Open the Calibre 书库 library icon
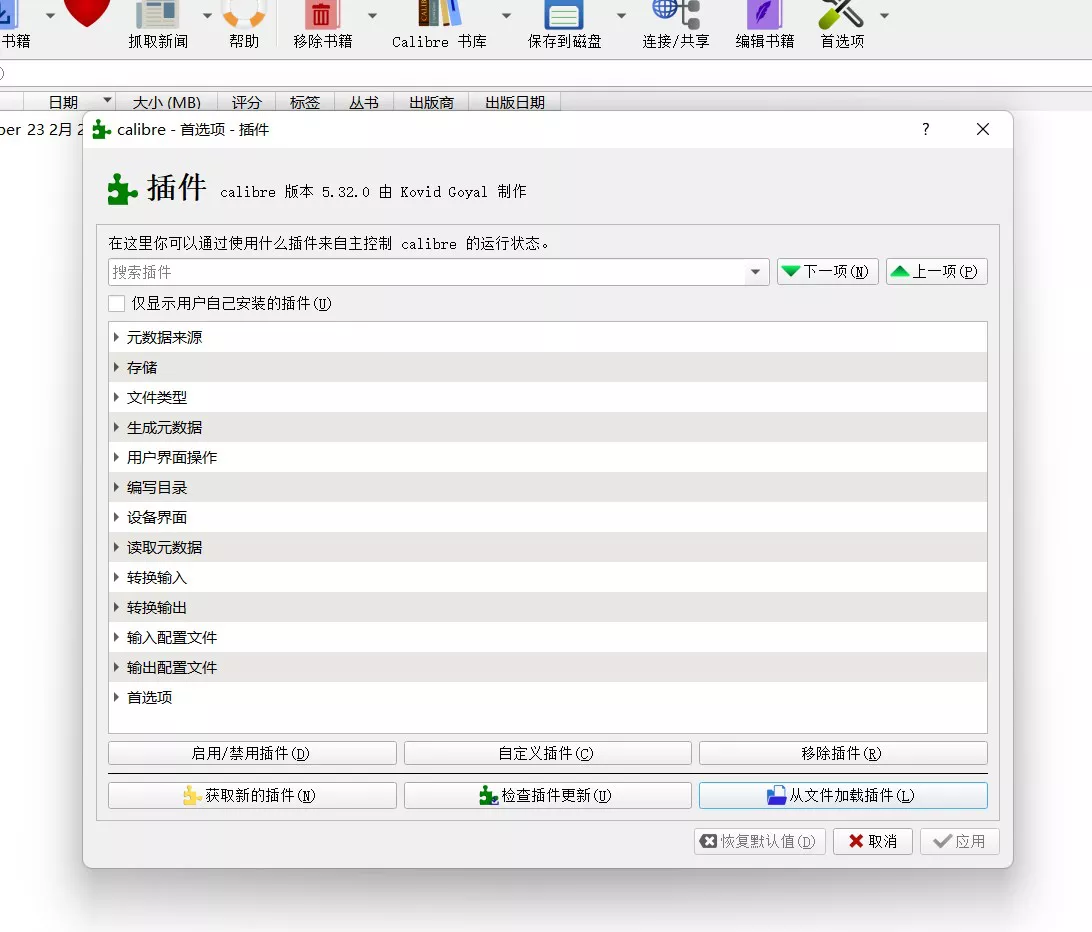The image size is (1092, 932). click(x=439, y=14)
